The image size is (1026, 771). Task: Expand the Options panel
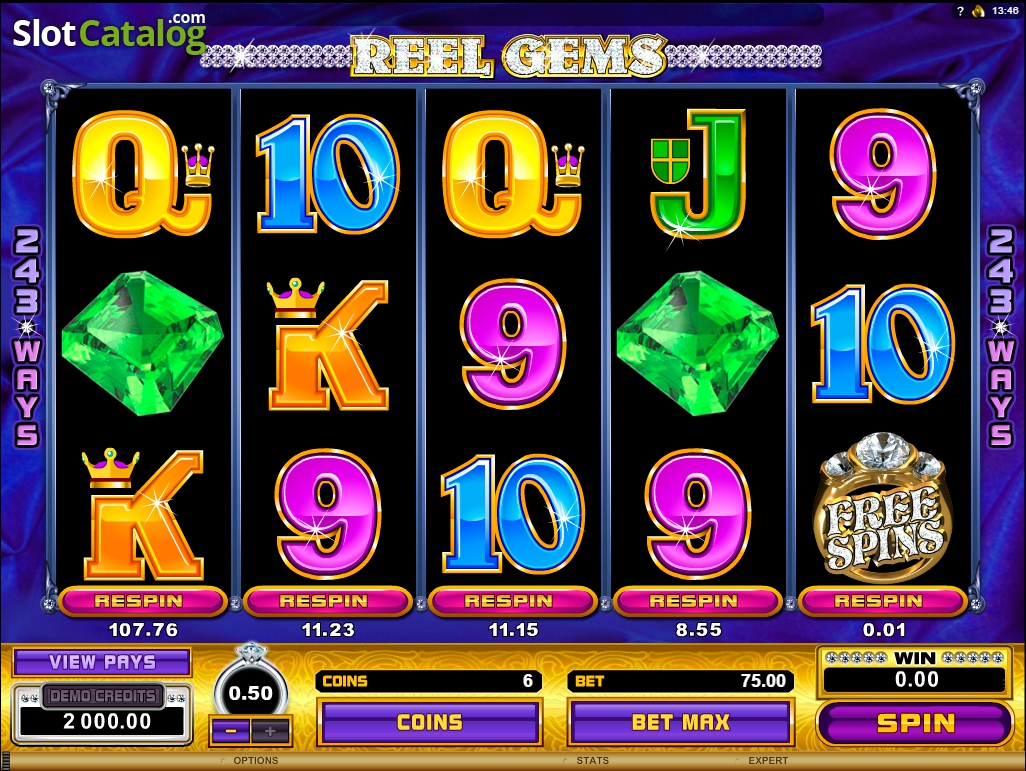[255, 761]
